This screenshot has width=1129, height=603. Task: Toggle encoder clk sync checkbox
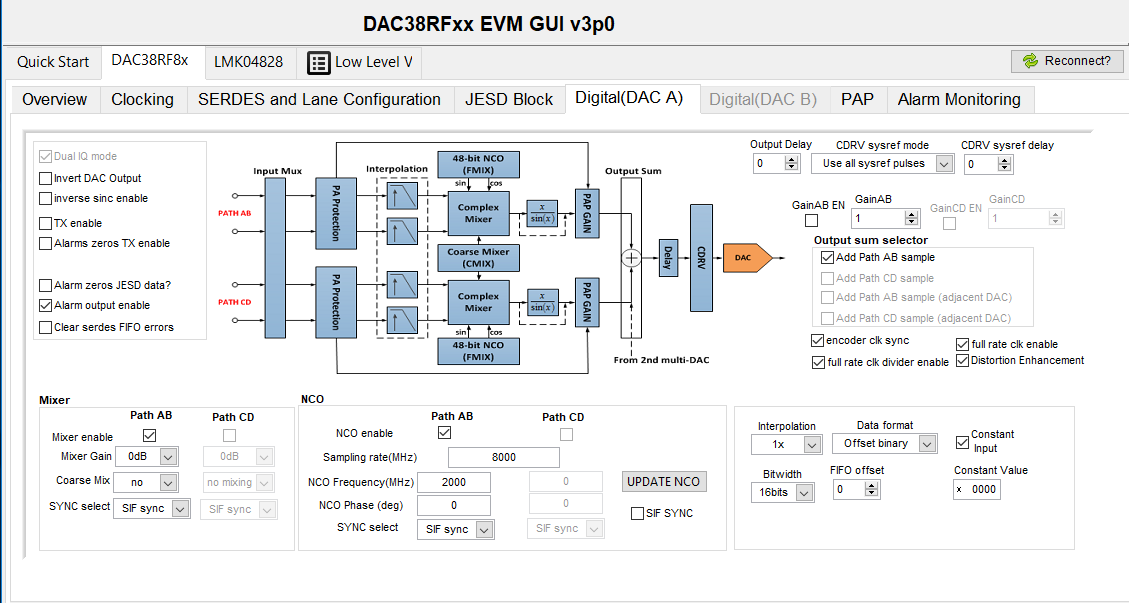tap(818, 340)
